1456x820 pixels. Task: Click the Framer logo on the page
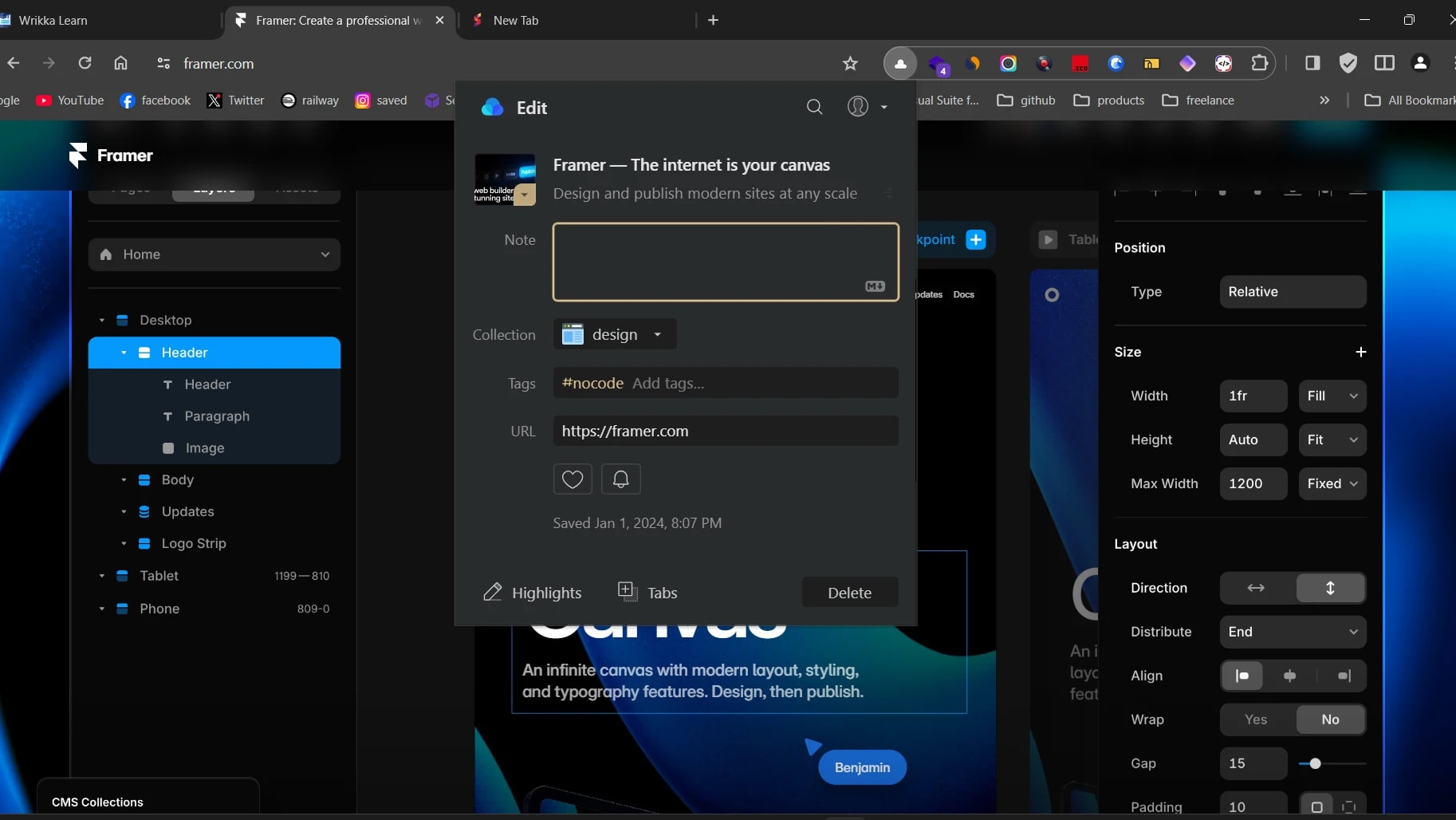tap(111, 156)
